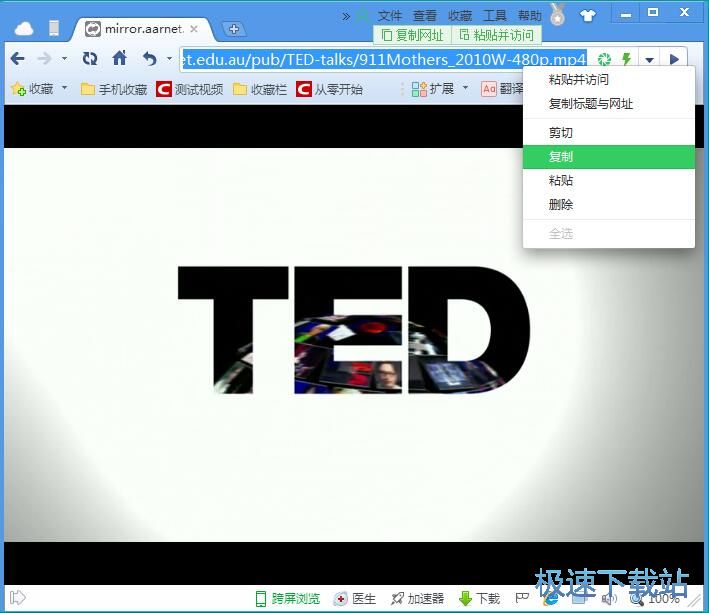Click 加速器 accelerator in the status bar
This screenshot has width=709, height=613.
point(417,599)
